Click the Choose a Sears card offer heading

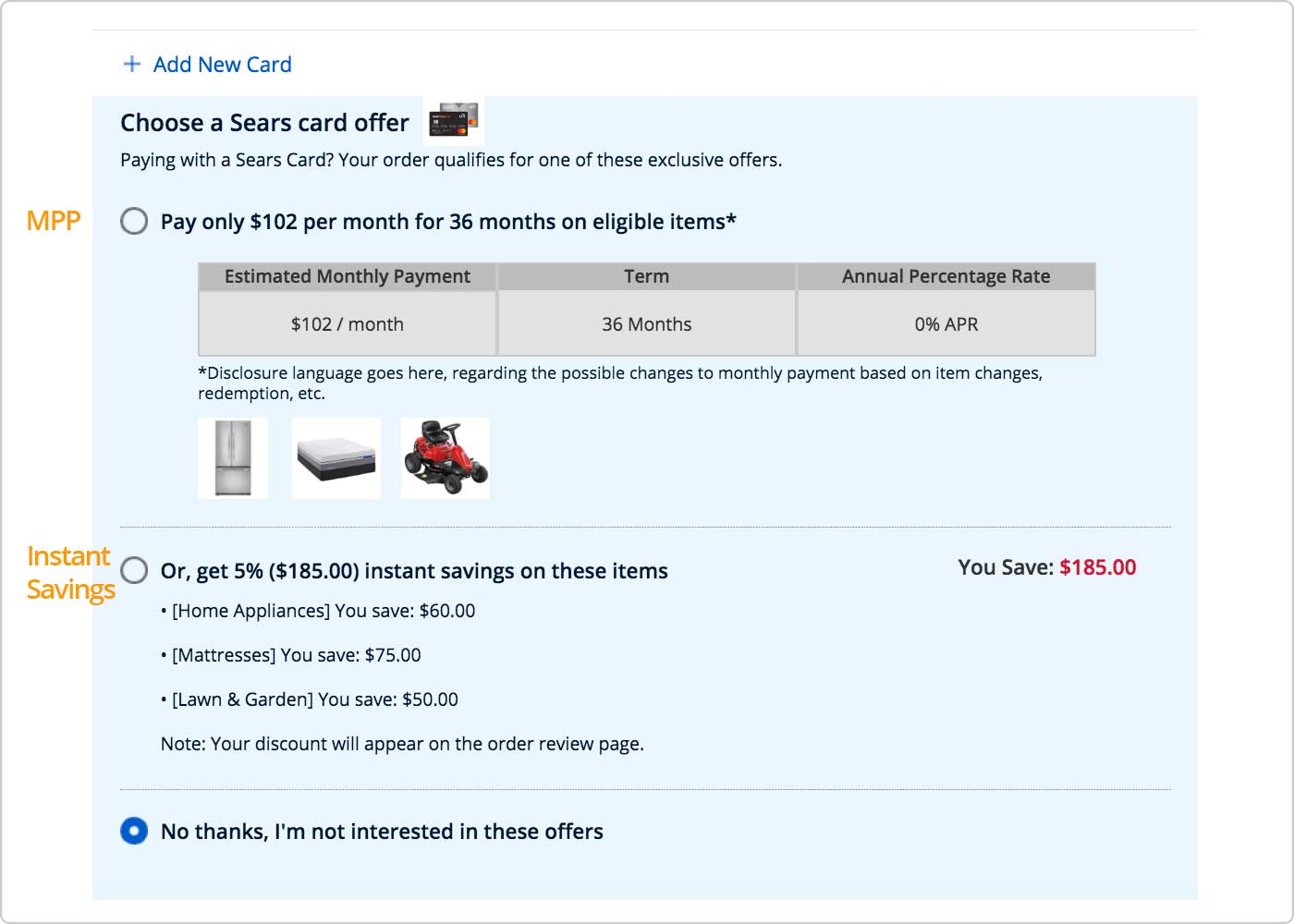[264, 123]
